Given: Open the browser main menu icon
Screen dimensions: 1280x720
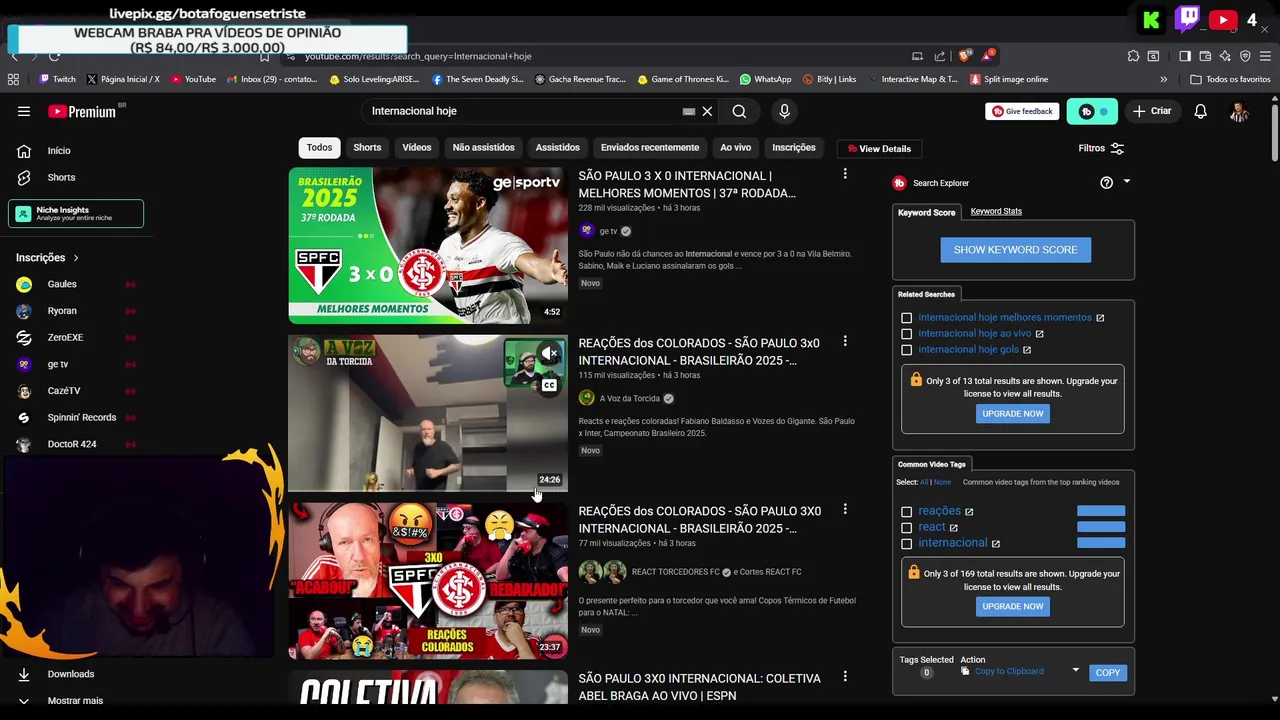Looking at the screenshot, I should (x=1266, y=56).
